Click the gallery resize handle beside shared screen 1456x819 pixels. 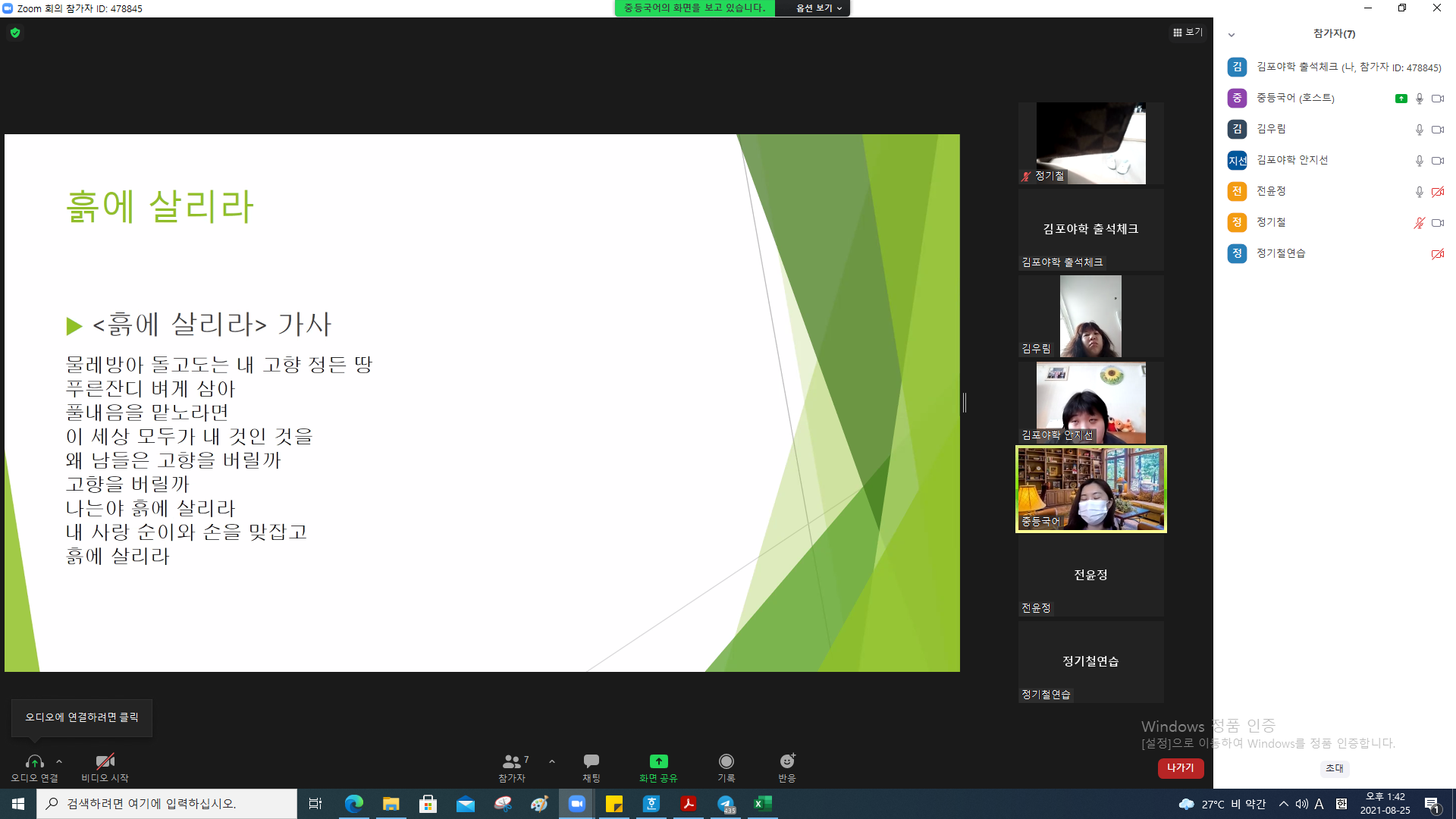click(965, 403)
